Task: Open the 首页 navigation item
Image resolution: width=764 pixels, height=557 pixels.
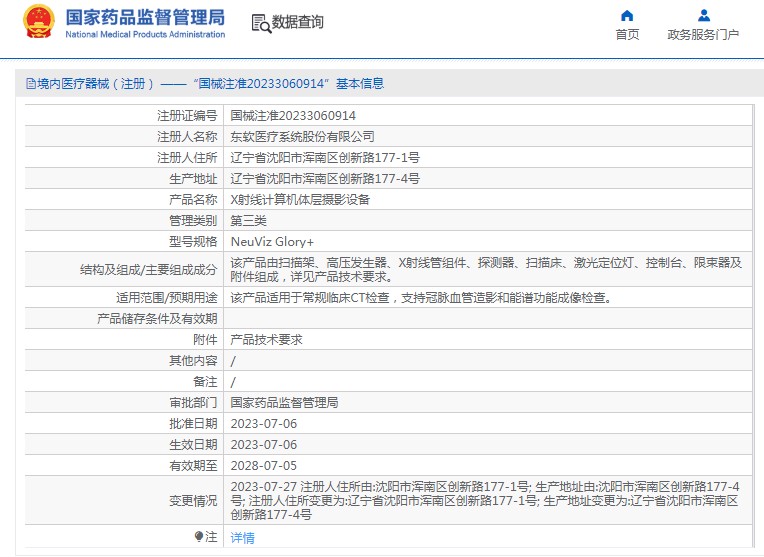Action: pyautogui.click(x=627, y=34)
